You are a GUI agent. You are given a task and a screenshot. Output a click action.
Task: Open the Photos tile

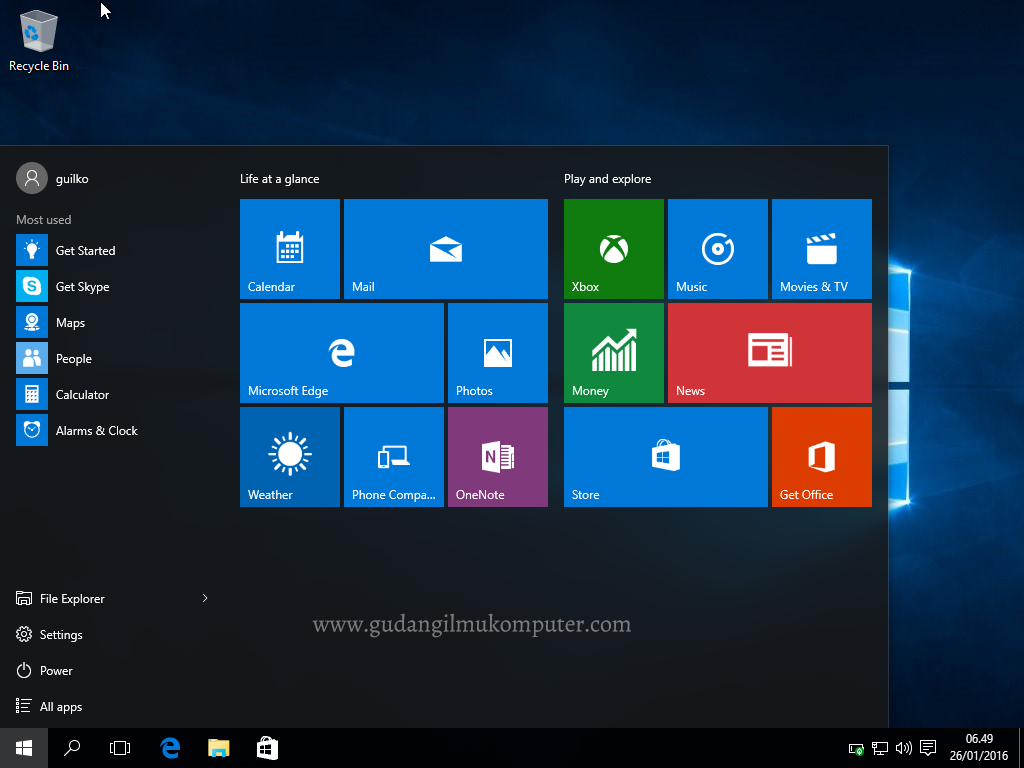click(x=497, y=352)
